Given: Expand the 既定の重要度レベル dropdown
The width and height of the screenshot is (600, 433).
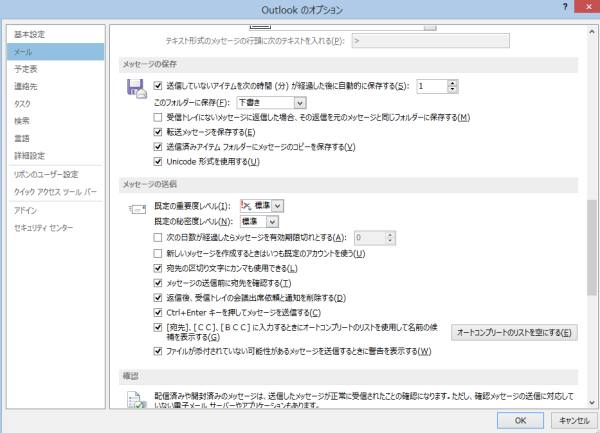Looking at the screenshot, I should 264,205.
